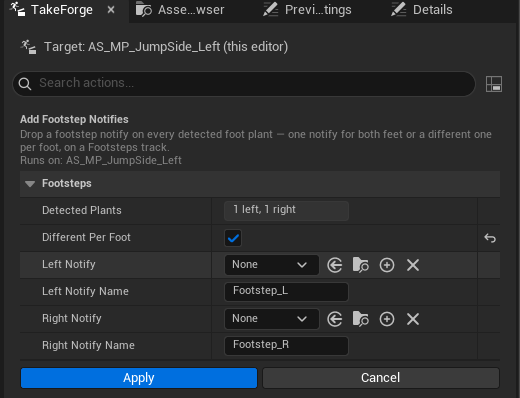Click the Add Footstep Notifies heading
Viewport: 520px width, 398px height.
(x=74, y=119)
